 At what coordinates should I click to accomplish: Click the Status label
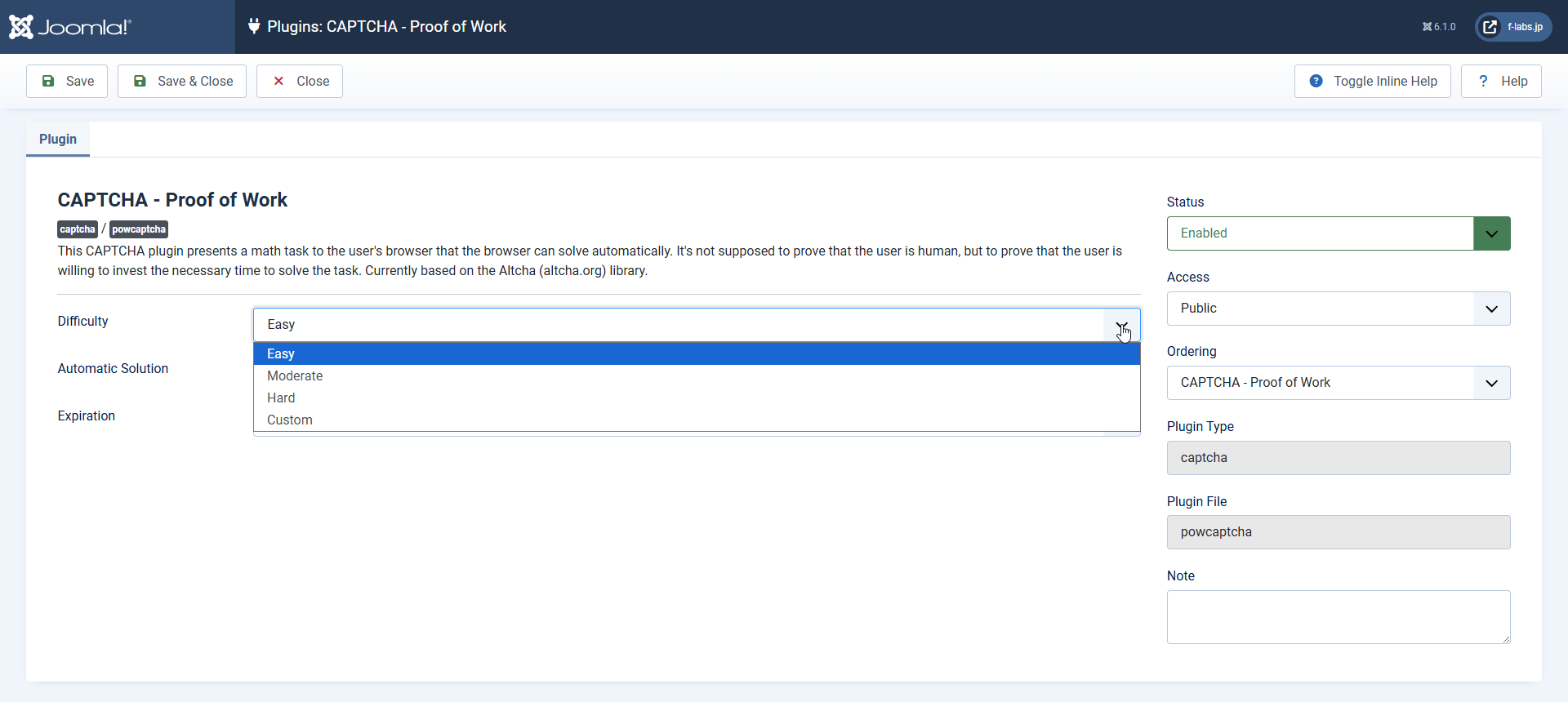tap(1185, 202)
